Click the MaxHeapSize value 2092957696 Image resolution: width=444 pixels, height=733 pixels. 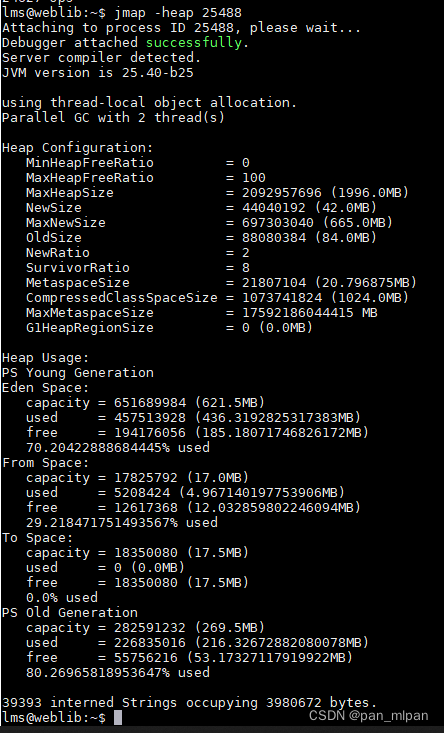click(282, 193)
